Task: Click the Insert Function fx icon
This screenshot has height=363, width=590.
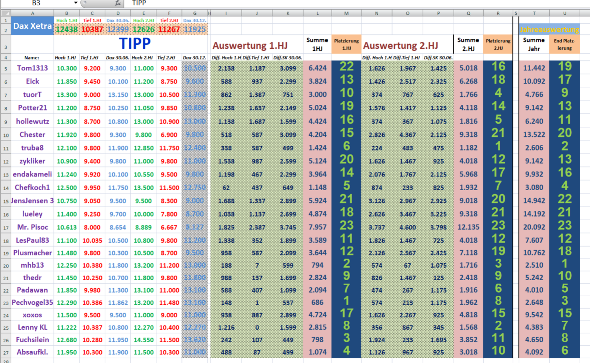Action: tap(118, 3)
